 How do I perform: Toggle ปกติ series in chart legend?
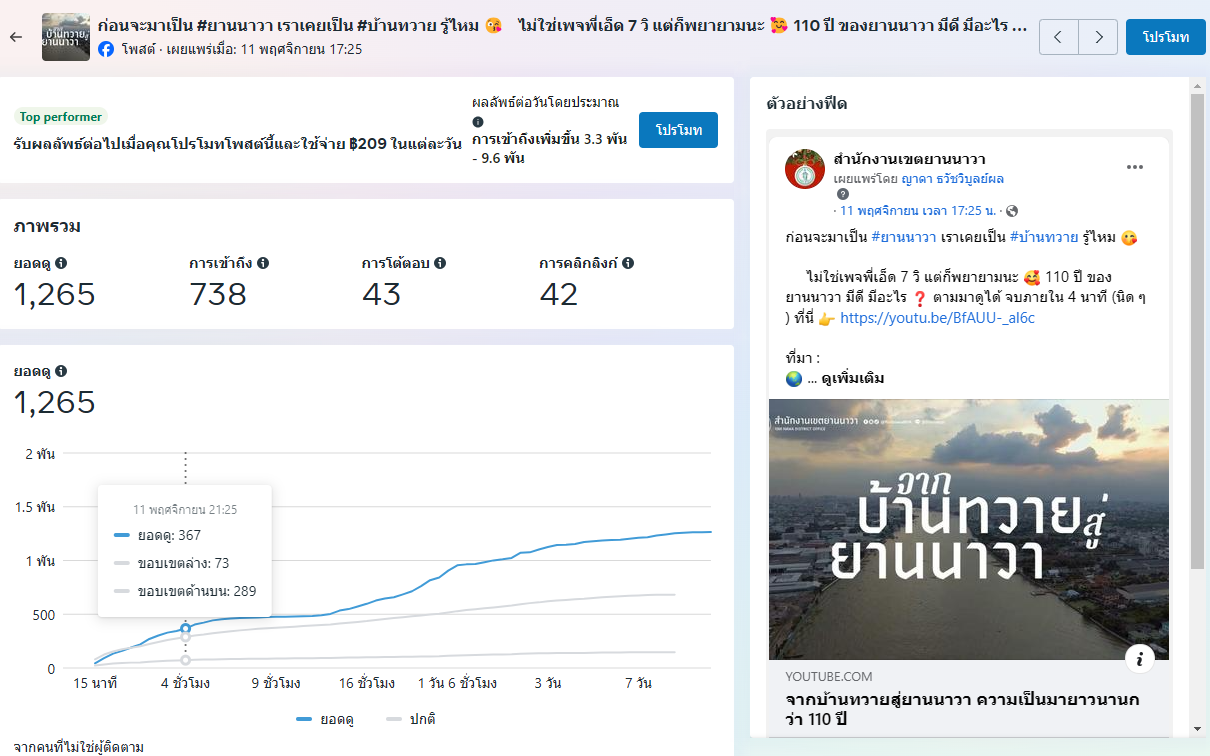tap(410, 719)
